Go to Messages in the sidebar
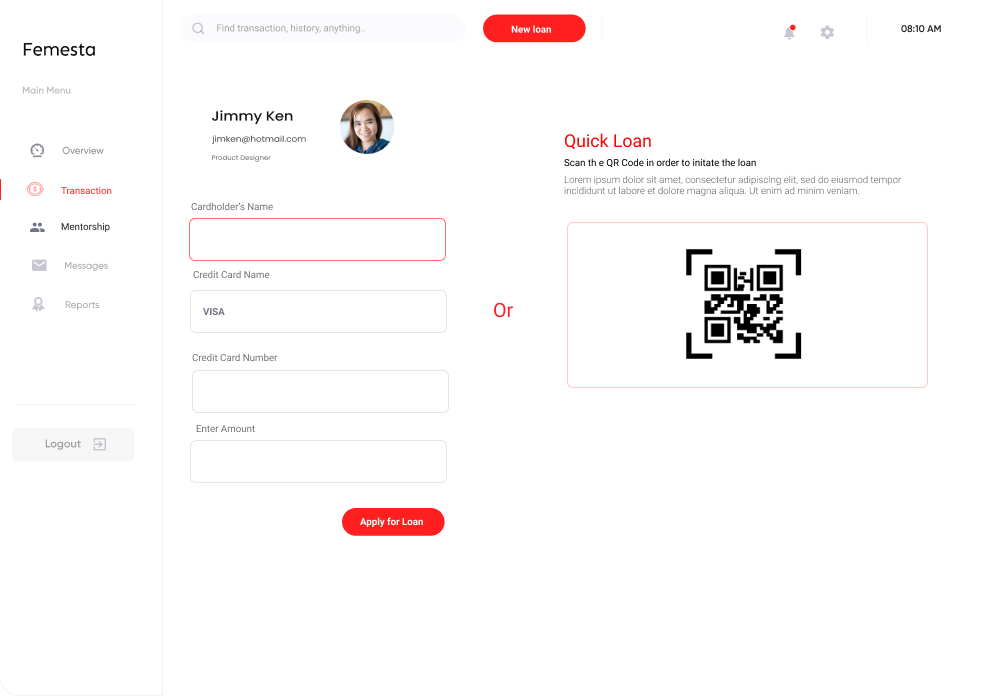The image size is (998, 696). 86,266
